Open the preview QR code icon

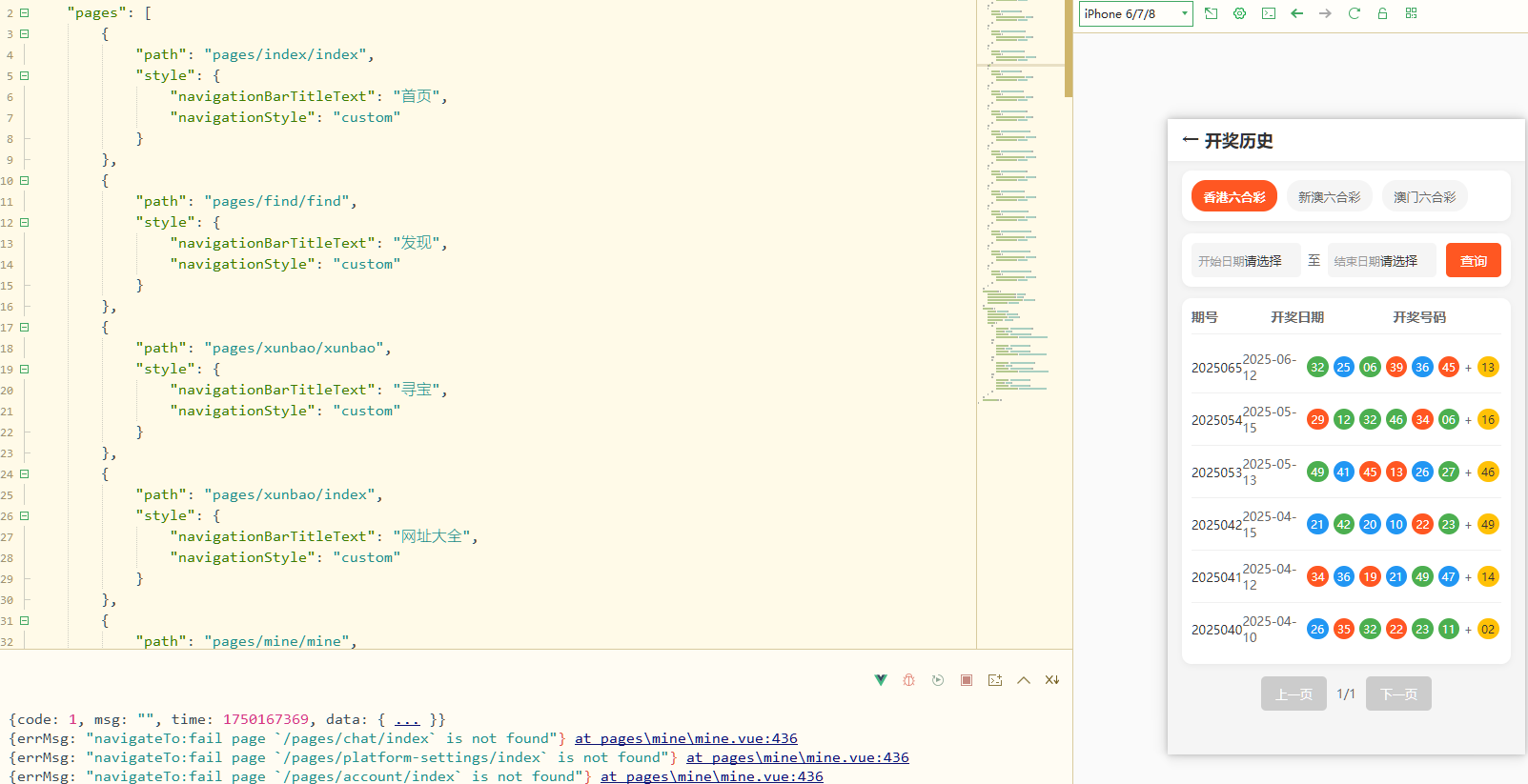tap(1412, 13)
